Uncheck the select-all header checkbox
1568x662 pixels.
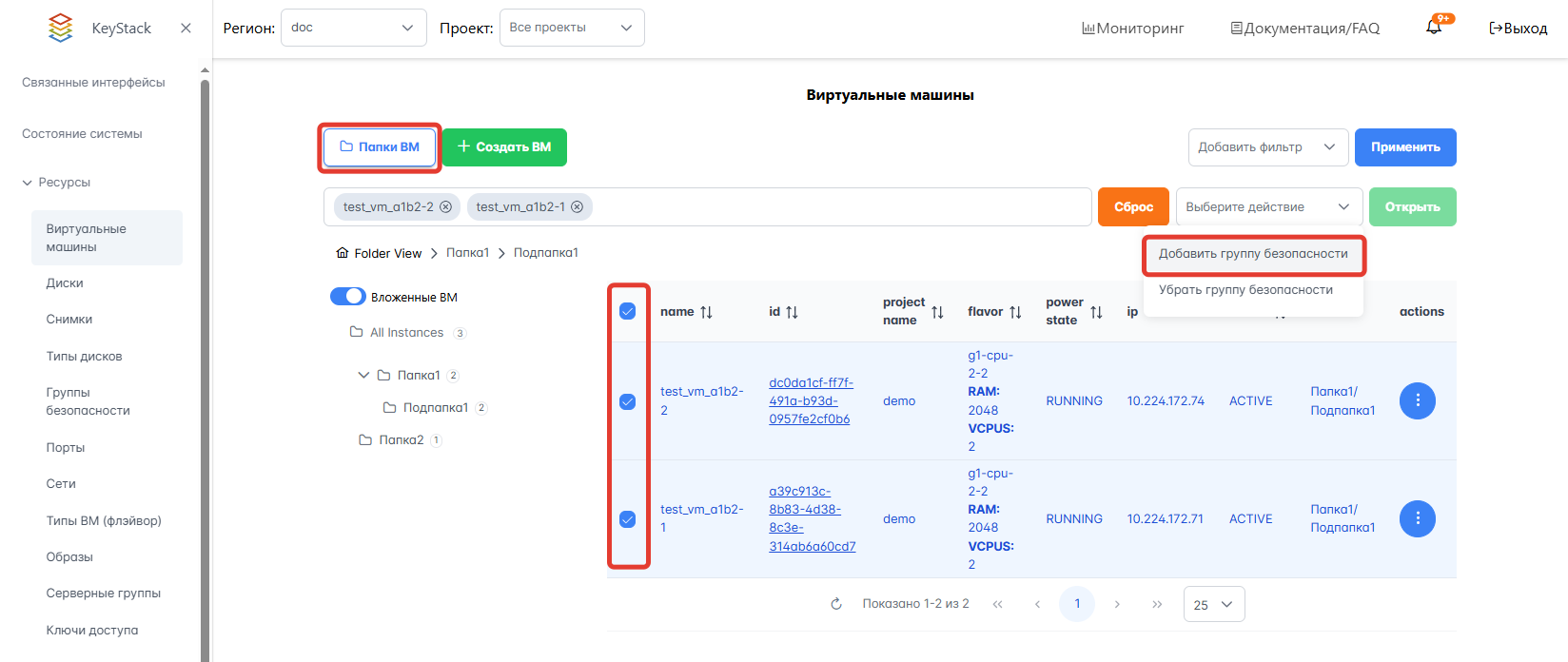[x=628, y=311]
